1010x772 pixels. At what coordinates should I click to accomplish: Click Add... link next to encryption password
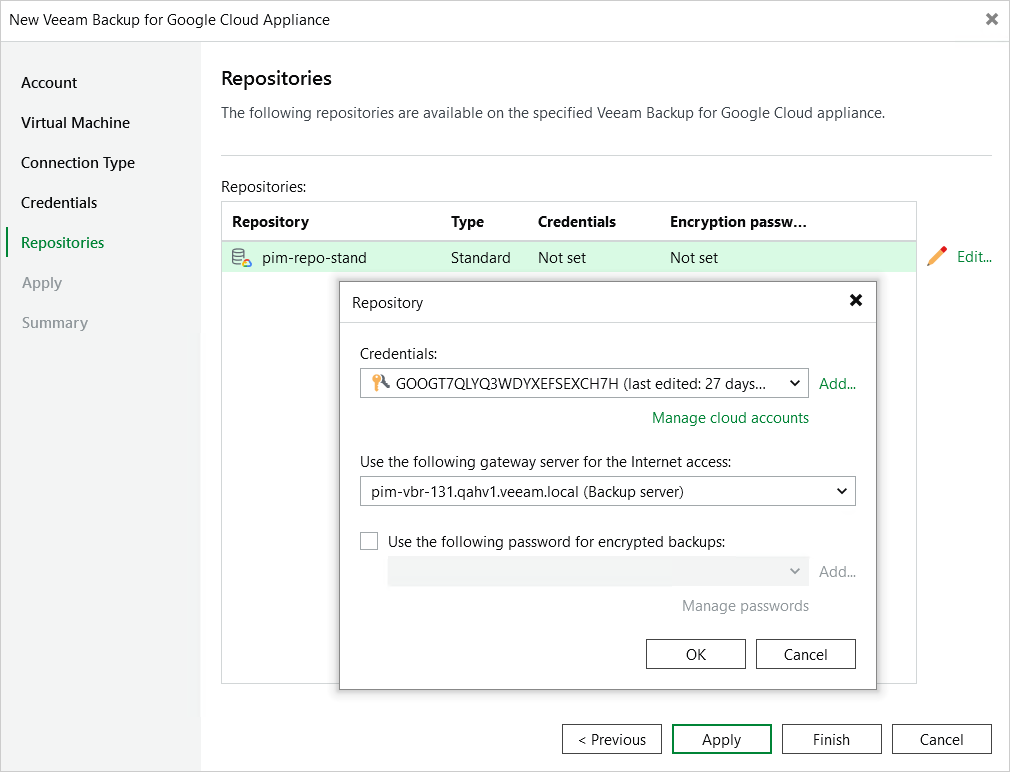pyautogui.click(x=837, y=572)
